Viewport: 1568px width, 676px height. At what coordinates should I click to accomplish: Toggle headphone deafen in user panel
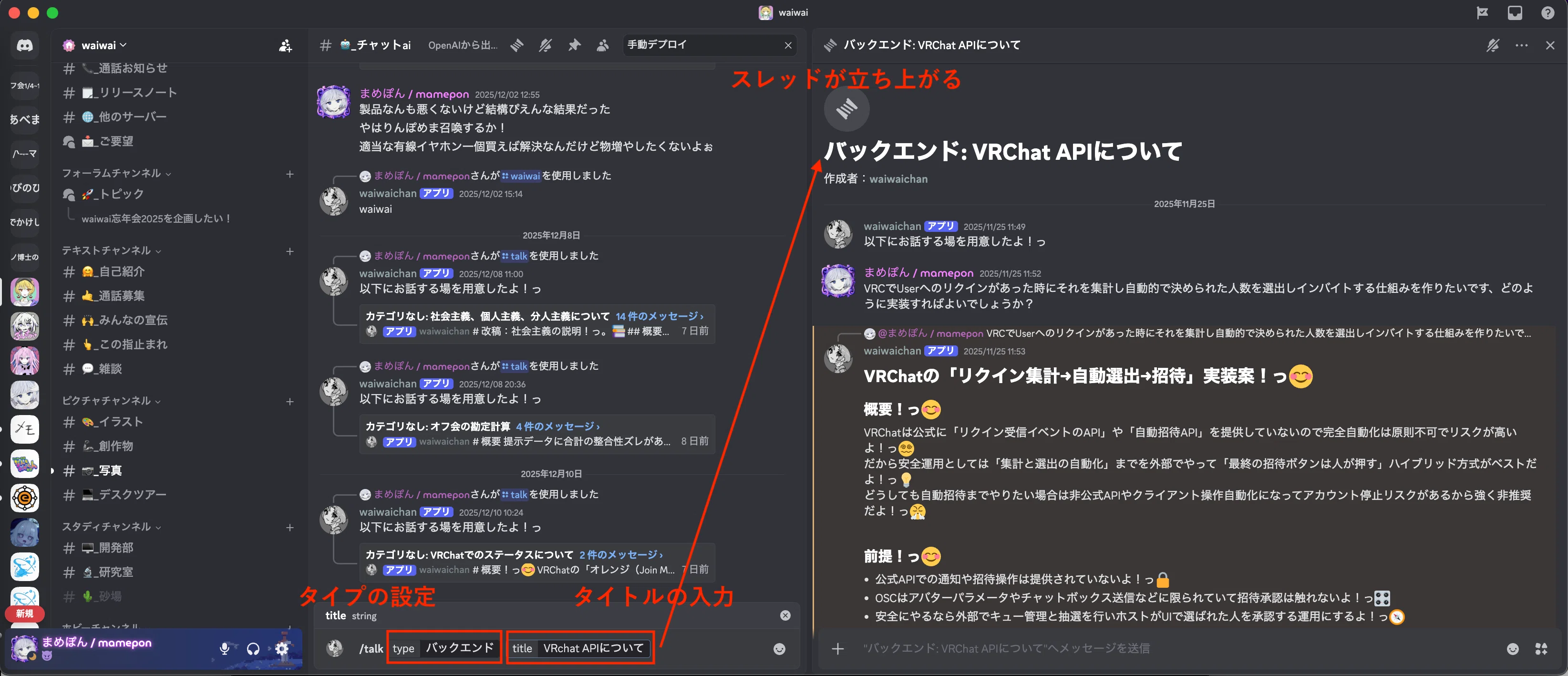[253, 649]
